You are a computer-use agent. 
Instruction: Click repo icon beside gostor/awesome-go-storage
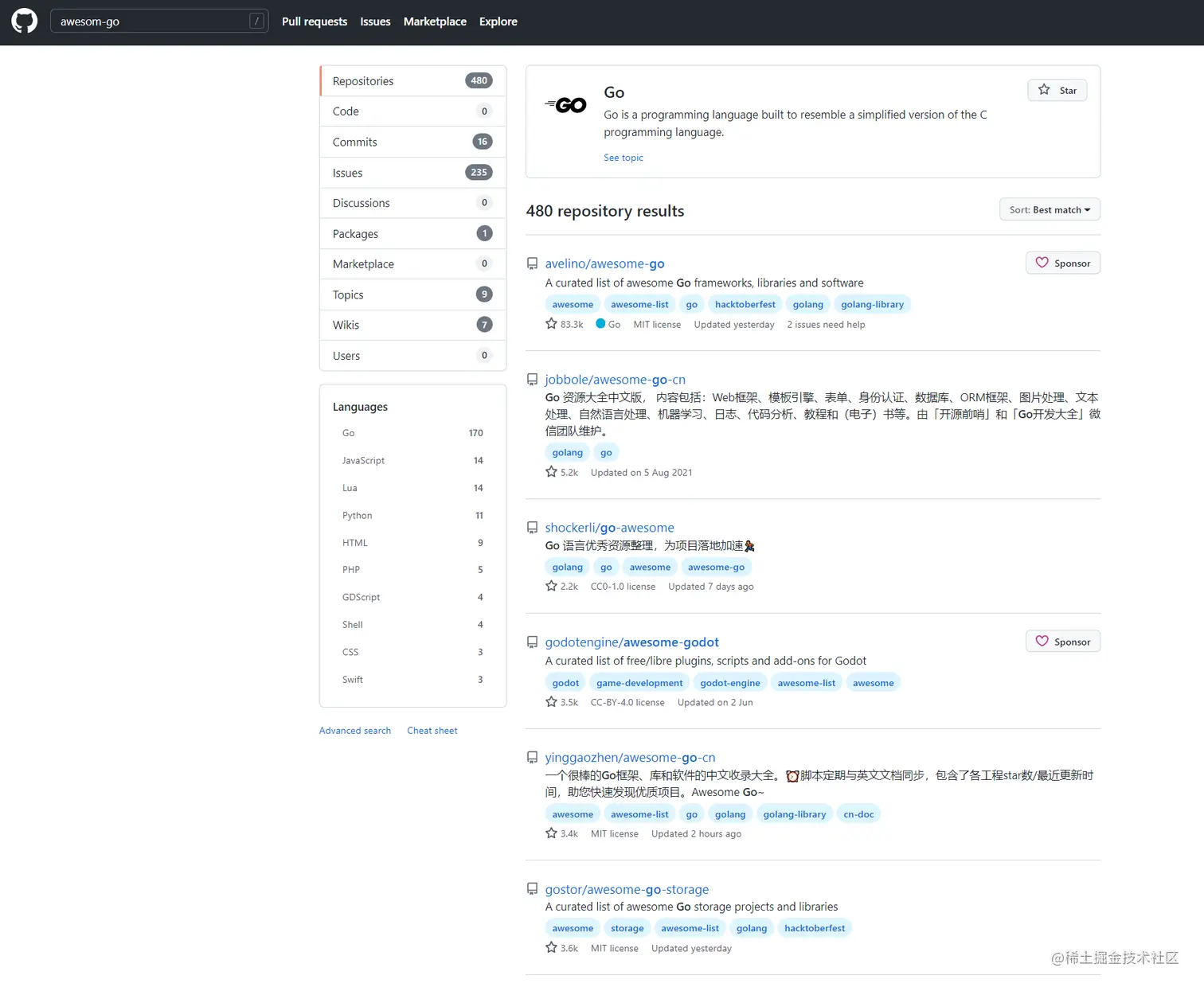(x=532, y=889)
